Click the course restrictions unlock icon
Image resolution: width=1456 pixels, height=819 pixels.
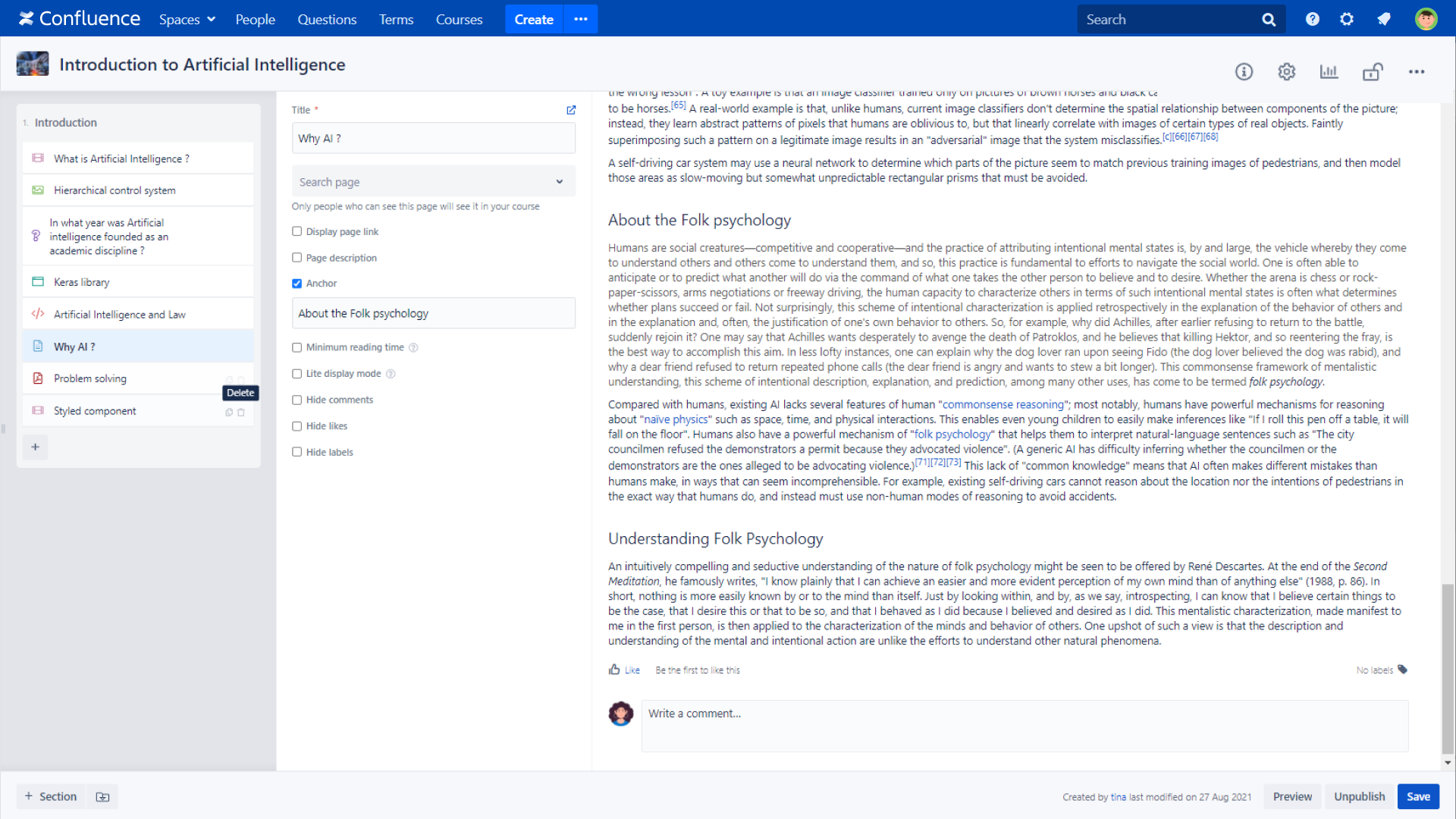(x=1373, y=72)
